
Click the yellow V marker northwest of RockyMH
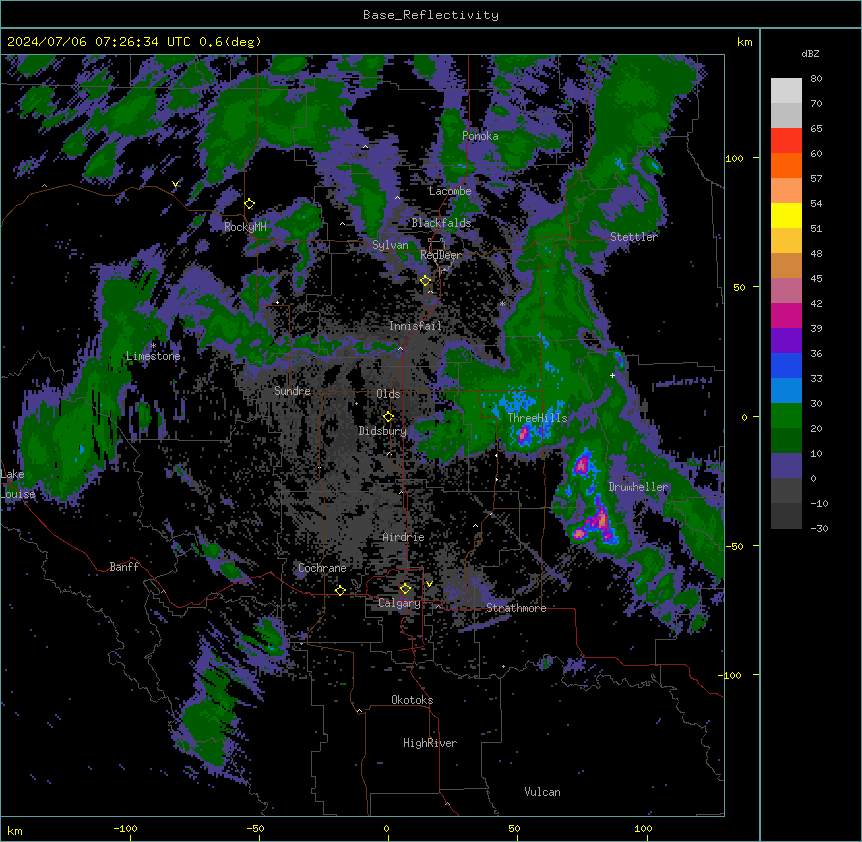click(175, 184)
